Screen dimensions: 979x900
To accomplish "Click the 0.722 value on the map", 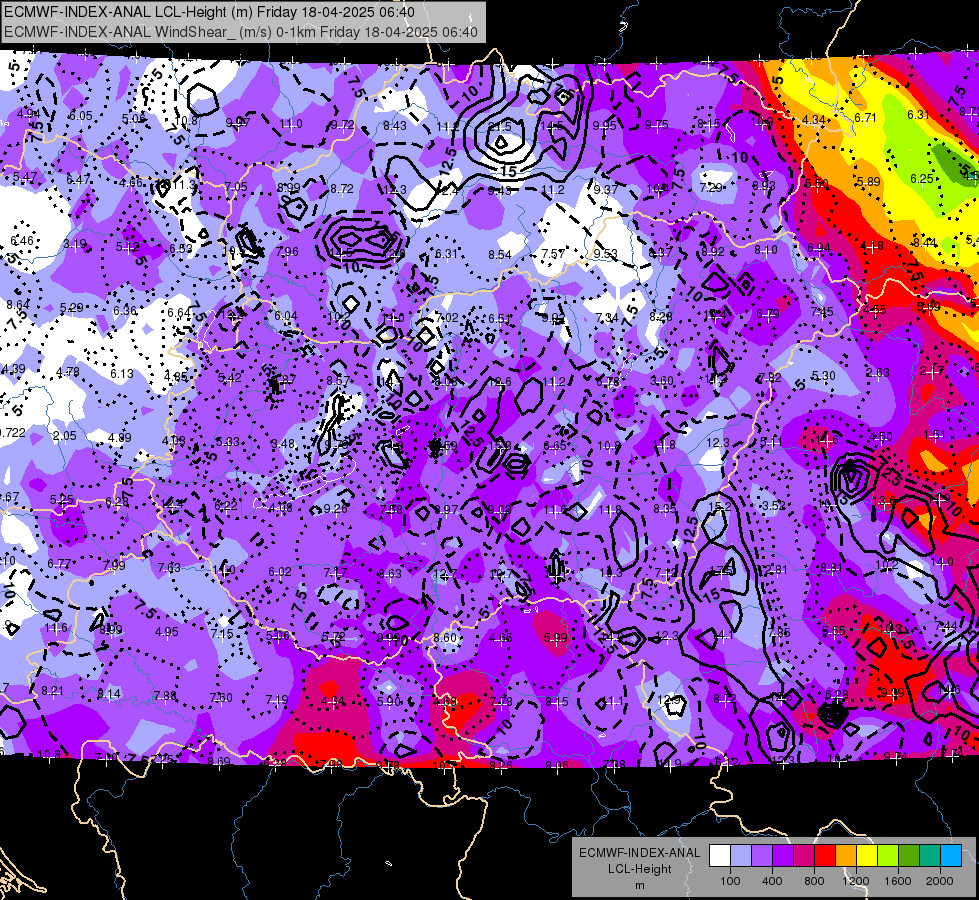I will pos(12,433).
